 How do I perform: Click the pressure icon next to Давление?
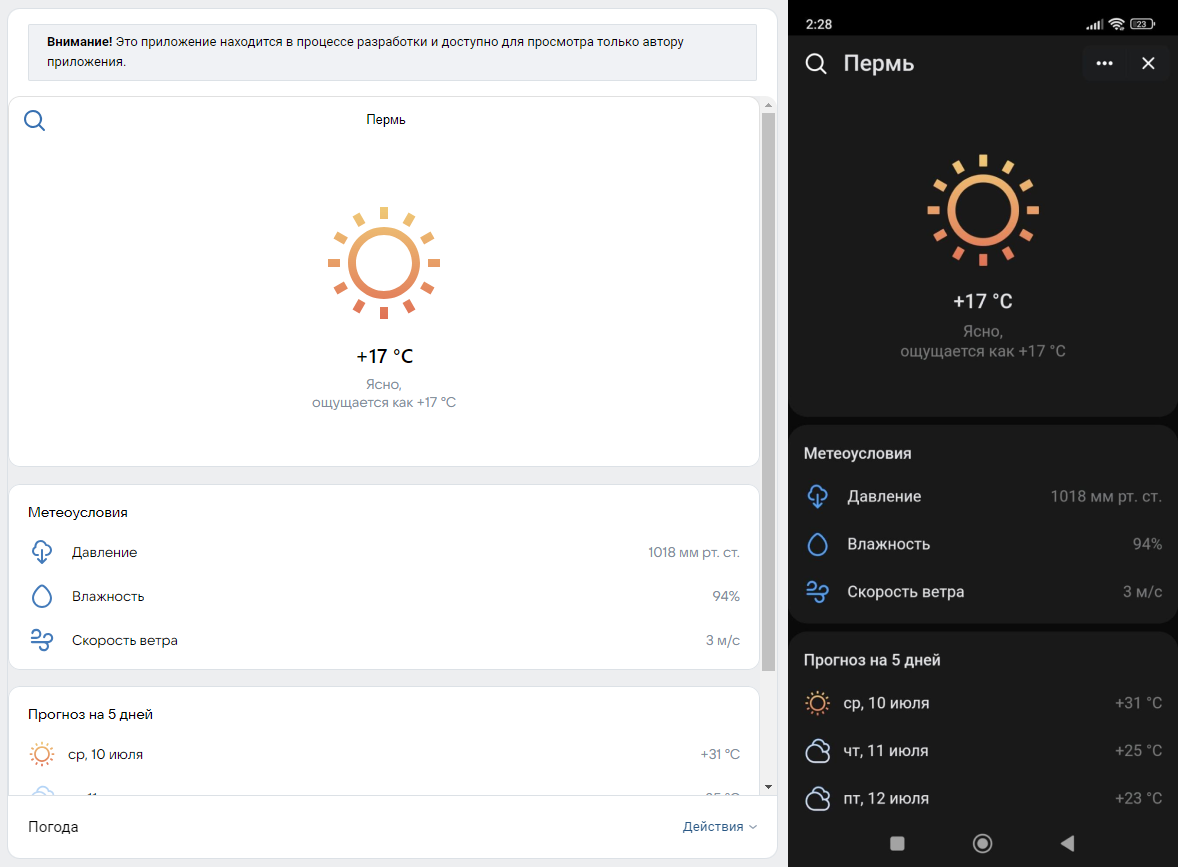(x=42, y=552)
